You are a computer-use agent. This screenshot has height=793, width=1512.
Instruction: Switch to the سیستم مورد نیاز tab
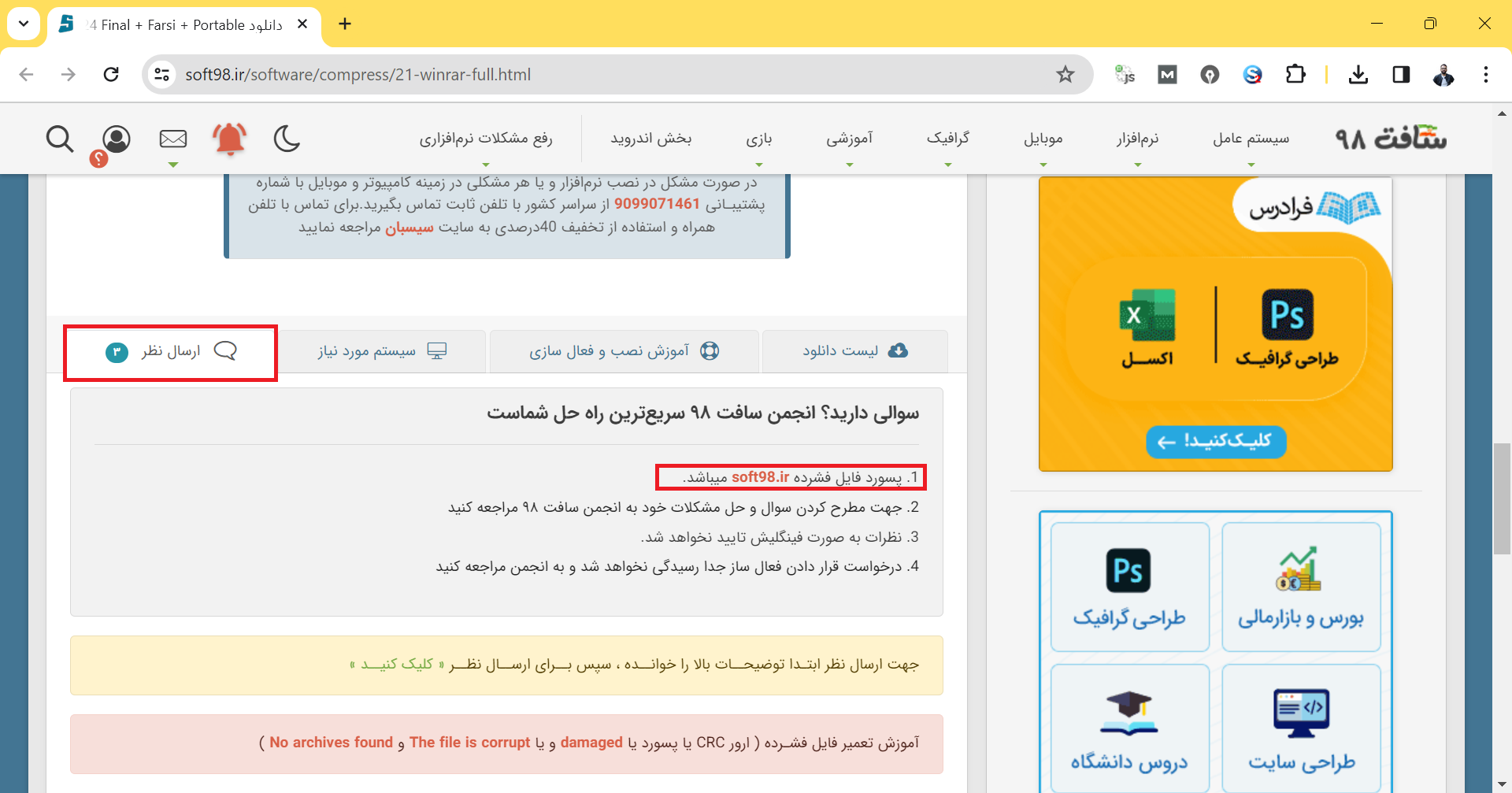tap(383, 351)
